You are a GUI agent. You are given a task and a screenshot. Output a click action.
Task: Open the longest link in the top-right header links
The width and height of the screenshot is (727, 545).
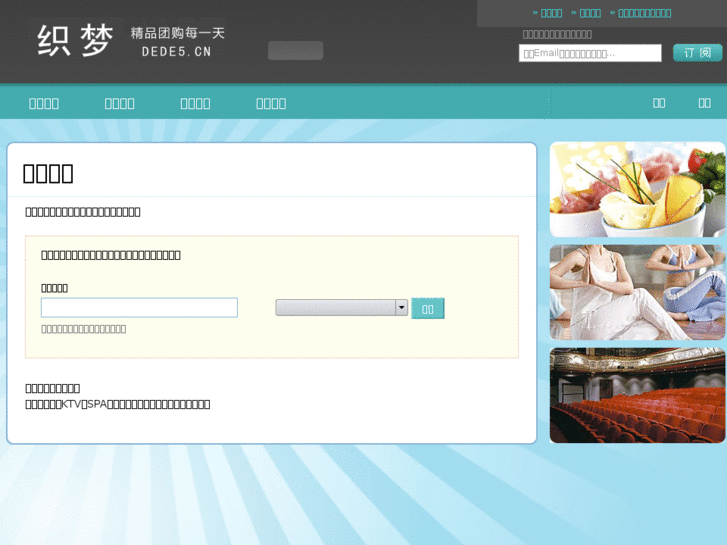tap(644, 13)
